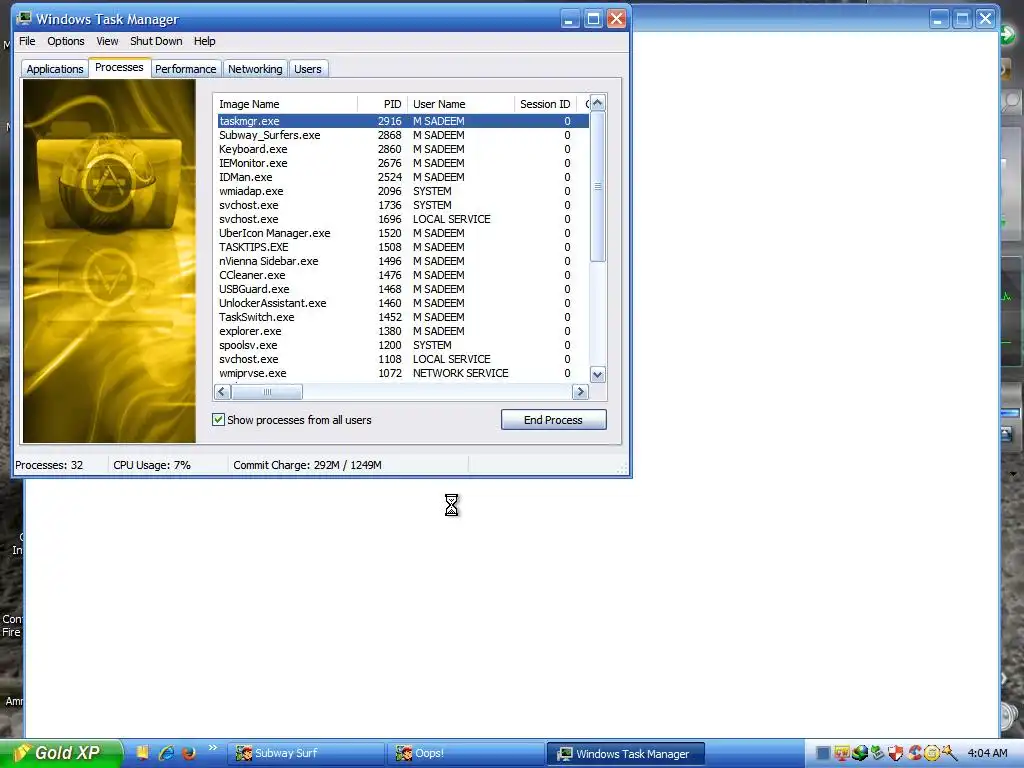This screenshot has width=1024, height=768.
Task: Open the View menu
Action: click(x=107, y=41)
